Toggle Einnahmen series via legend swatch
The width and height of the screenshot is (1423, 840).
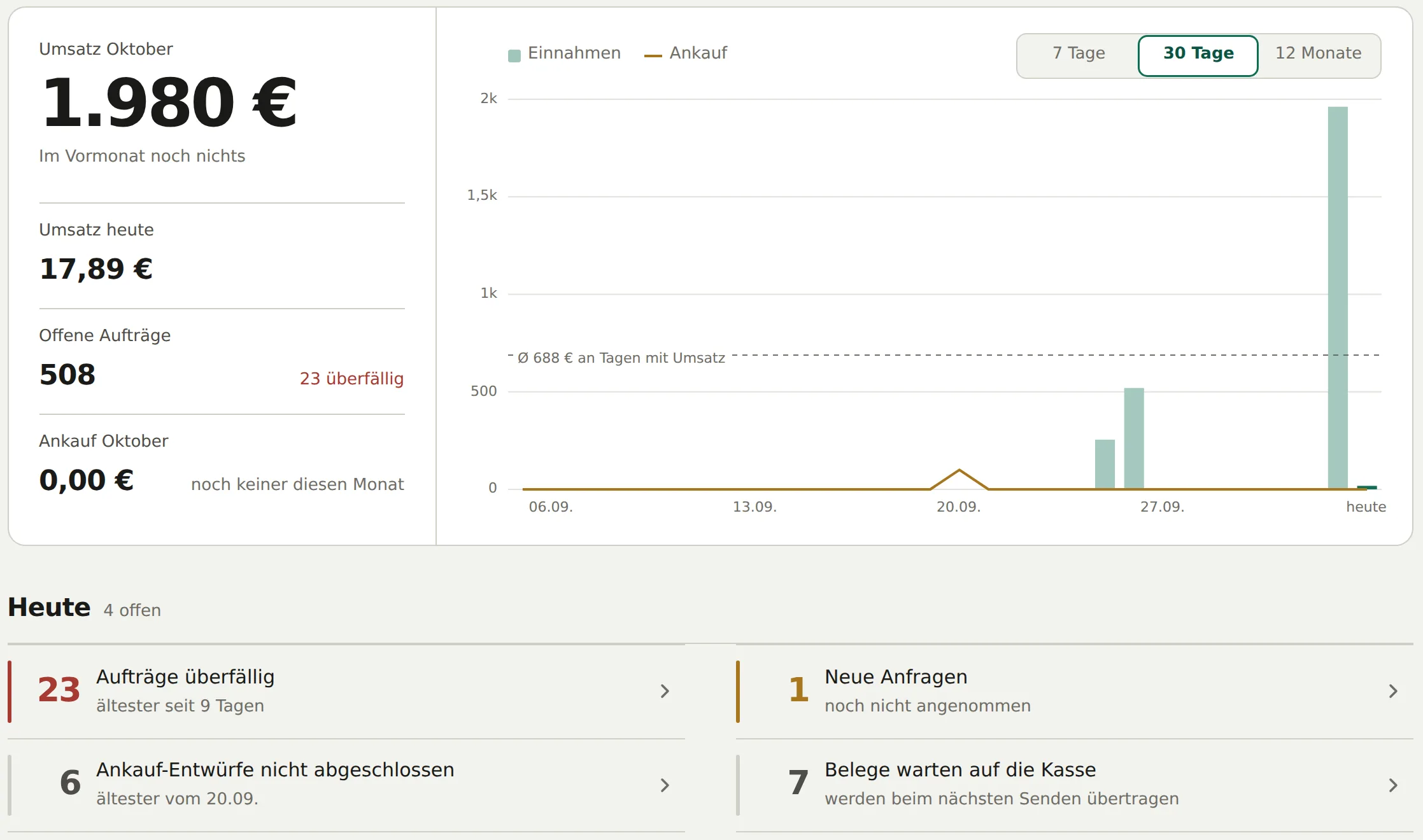pyautogui.click(x=514, y=55)
